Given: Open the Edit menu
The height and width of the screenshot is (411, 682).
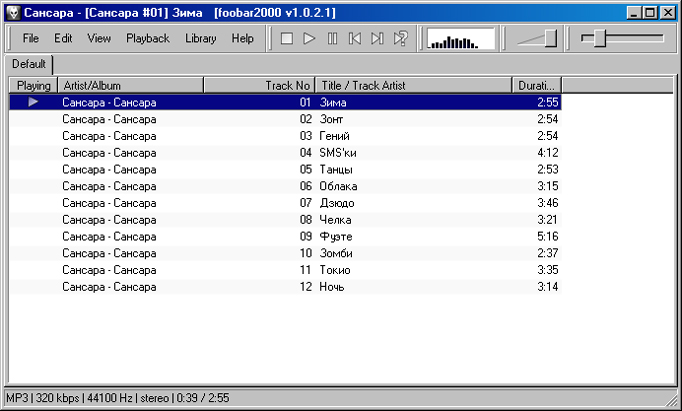Looking at the screenshot, I should (x=63, y=38).
